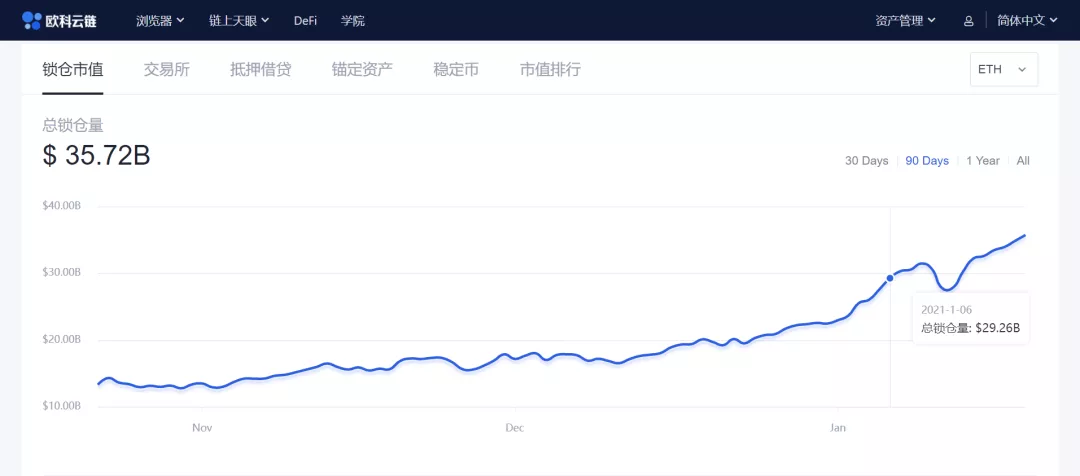This screenshot has height=476, width=1080.
Task: Select the 90 Days time range
Action: point(927,161)
